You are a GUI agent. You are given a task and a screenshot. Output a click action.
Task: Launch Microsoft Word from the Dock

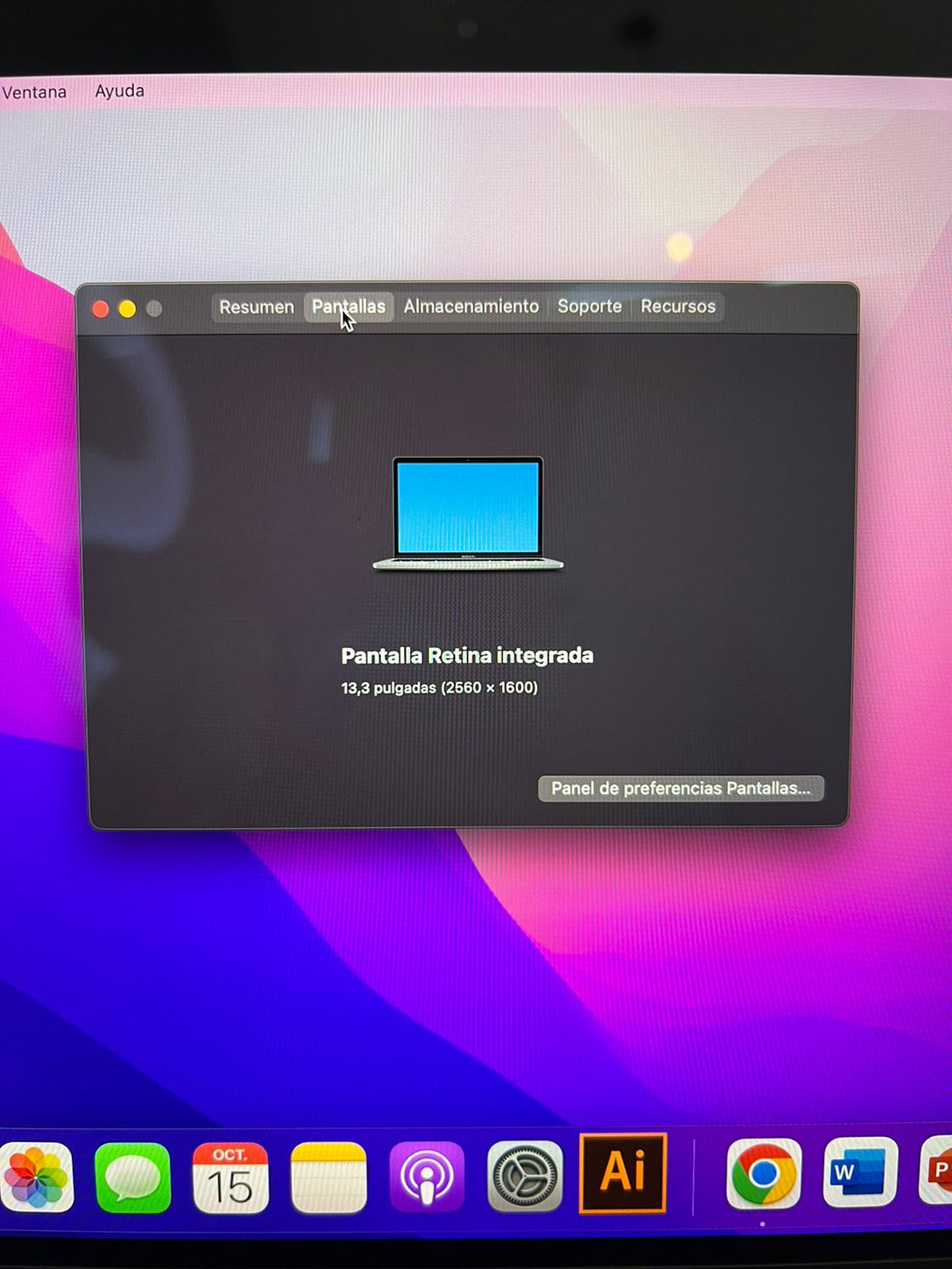tap(859, 1173)
